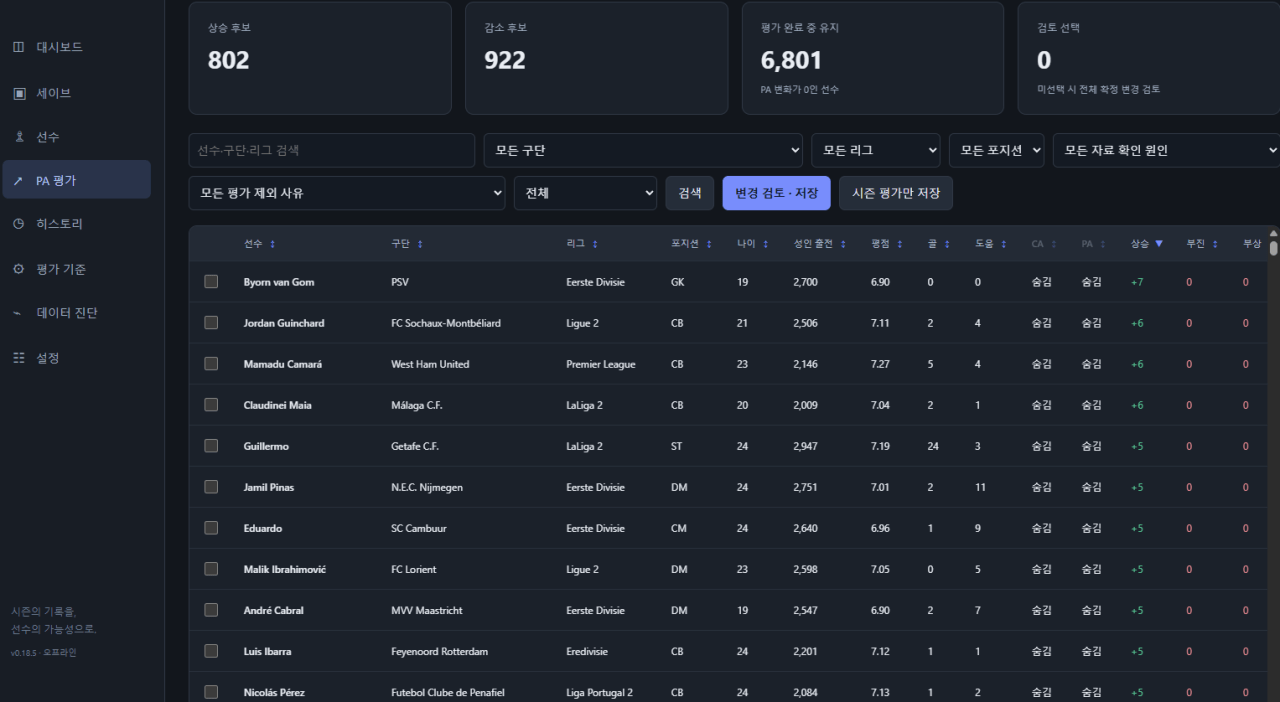The width and height of the screenshot is (1280, 702).
Task: Expand the 모든 자료 확인 원인 dropdown
Action: click(1166, 150)
